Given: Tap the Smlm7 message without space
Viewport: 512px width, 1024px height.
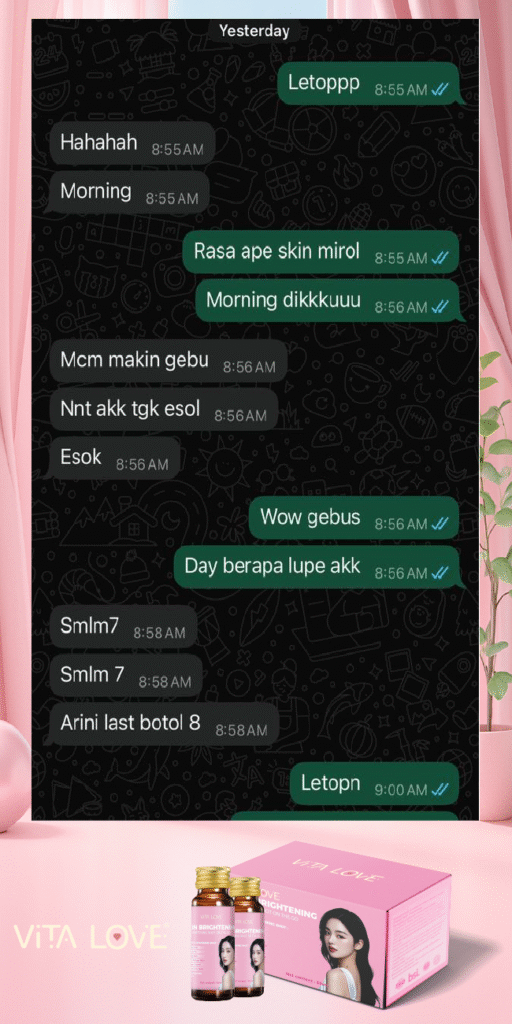Looking at the screenshot, I should coord(122,627).
